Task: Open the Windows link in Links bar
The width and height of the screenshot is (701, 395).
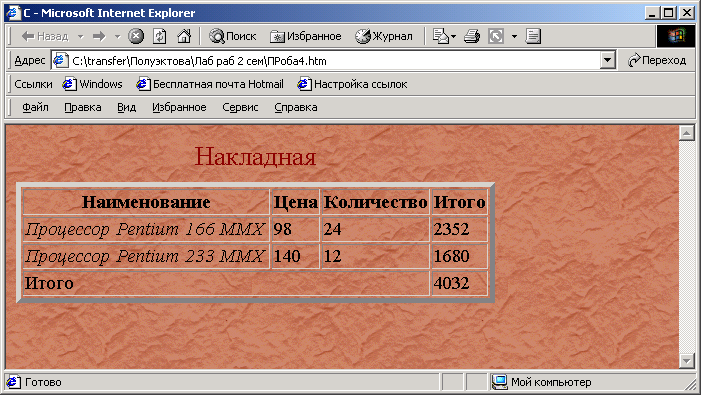Action: coord(93,84)
